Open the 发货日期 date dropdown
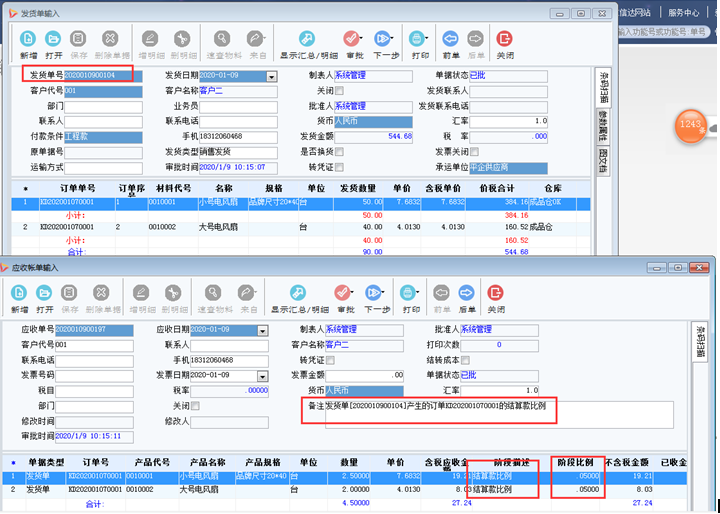The width and height of the screenshot is (720, 514). click(272, 77)
